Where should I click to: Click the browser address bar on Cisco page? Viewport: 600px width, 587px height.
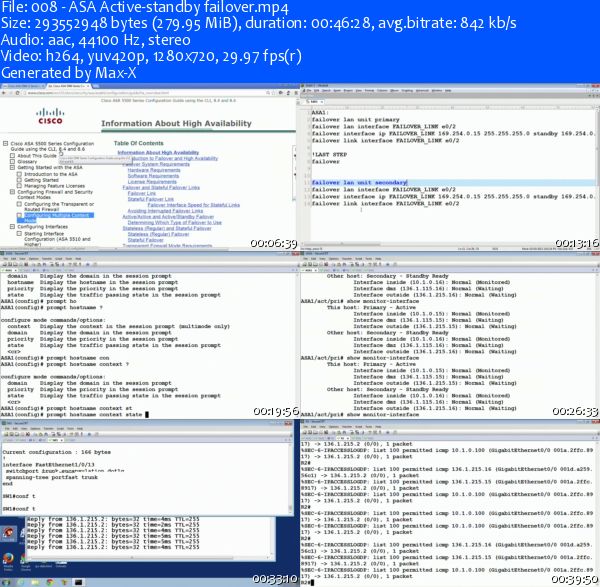pyautogui.click(x=145, y=93)
